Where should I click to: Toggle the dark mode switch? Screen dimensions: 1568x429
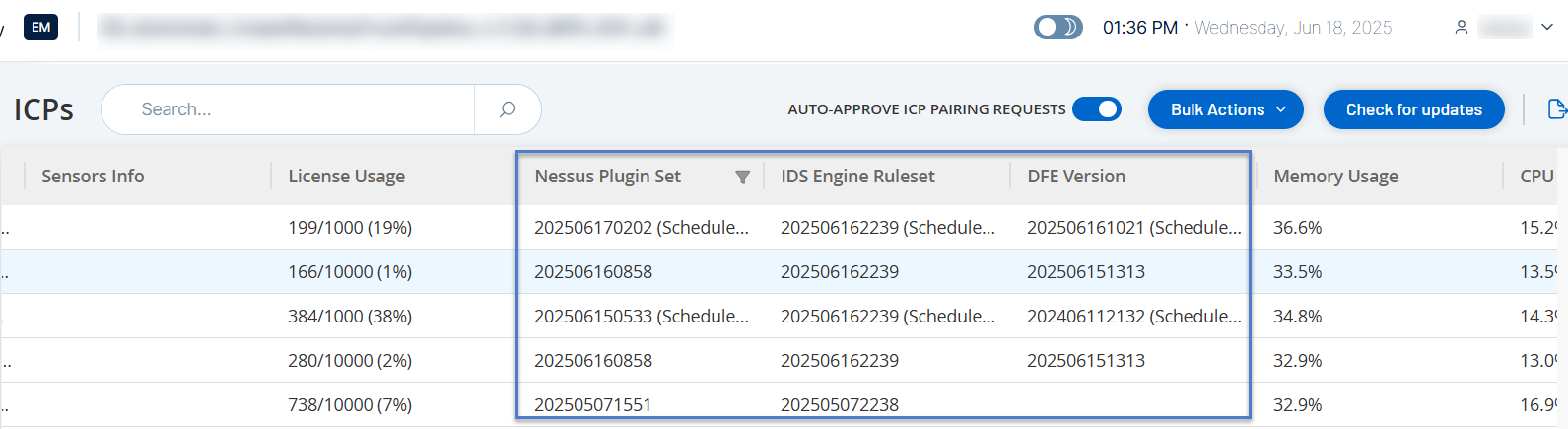click(1057, 28)
